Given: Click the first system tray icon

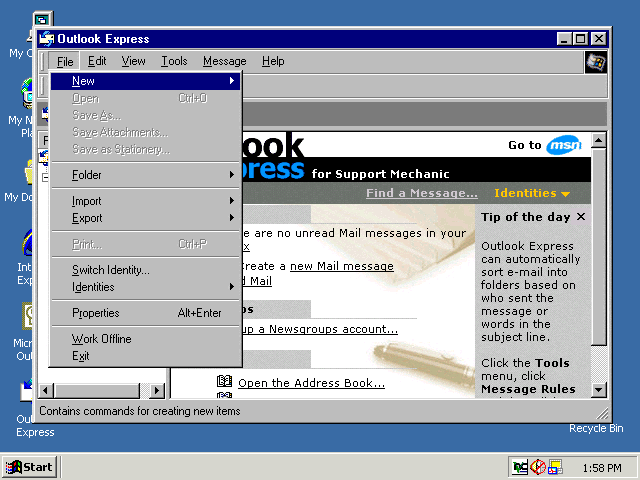Looking at the screenshot, I should [x=520, y=467].
